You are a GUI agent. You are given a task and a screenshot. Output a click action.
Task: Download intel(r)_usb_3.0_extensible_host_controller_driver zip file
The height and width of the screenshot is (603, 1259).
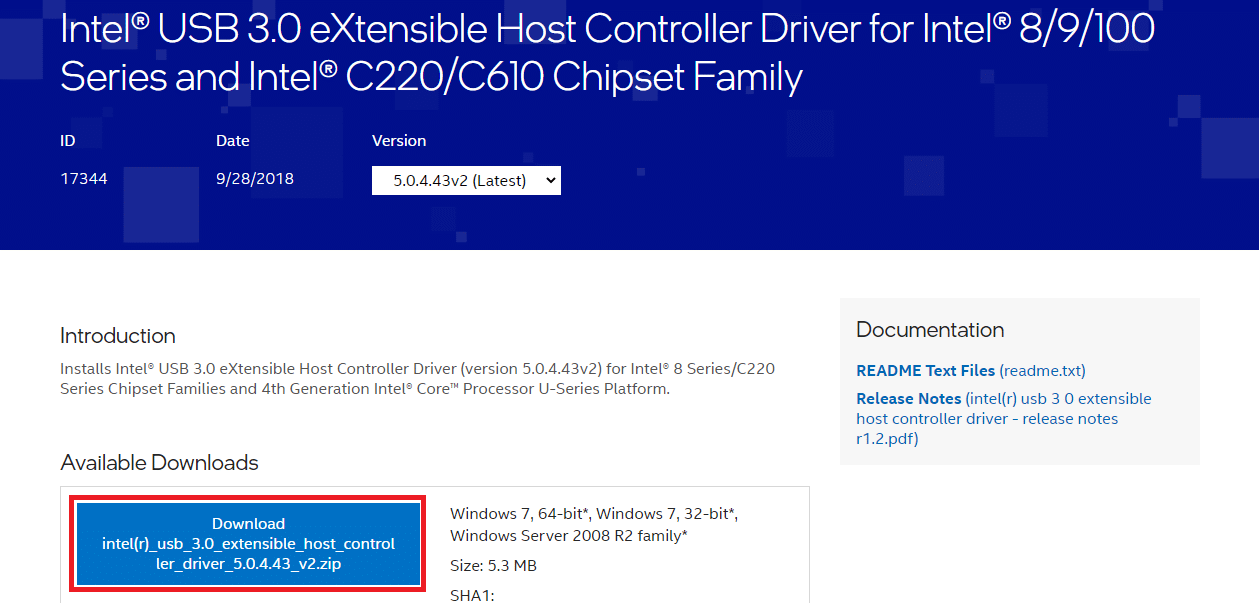249,544
